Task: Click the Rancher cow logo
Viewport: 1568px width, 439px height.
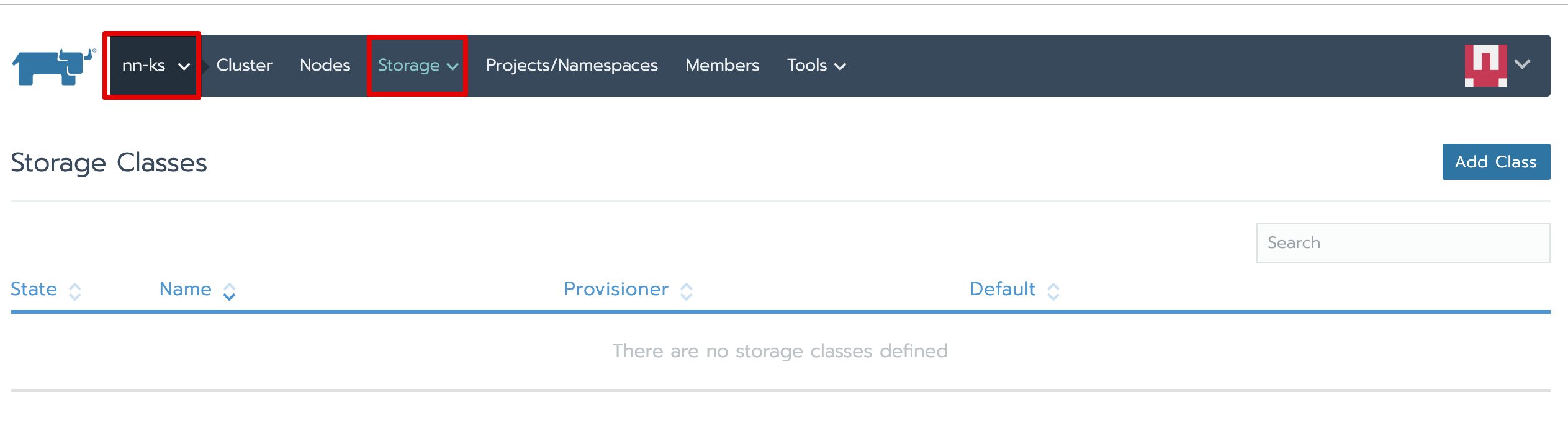Action: click(53, 66)
